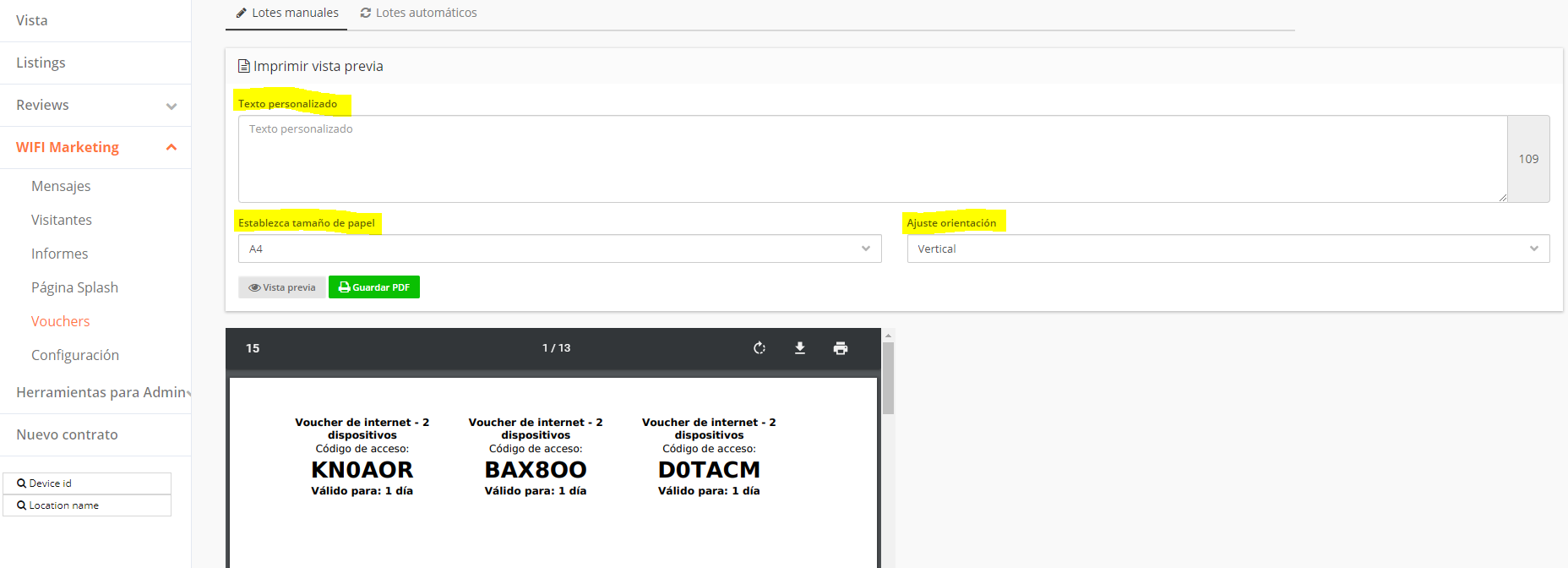
Task: Click the refresh icon beside Lotes automáticos
Action: coord(366,13)
